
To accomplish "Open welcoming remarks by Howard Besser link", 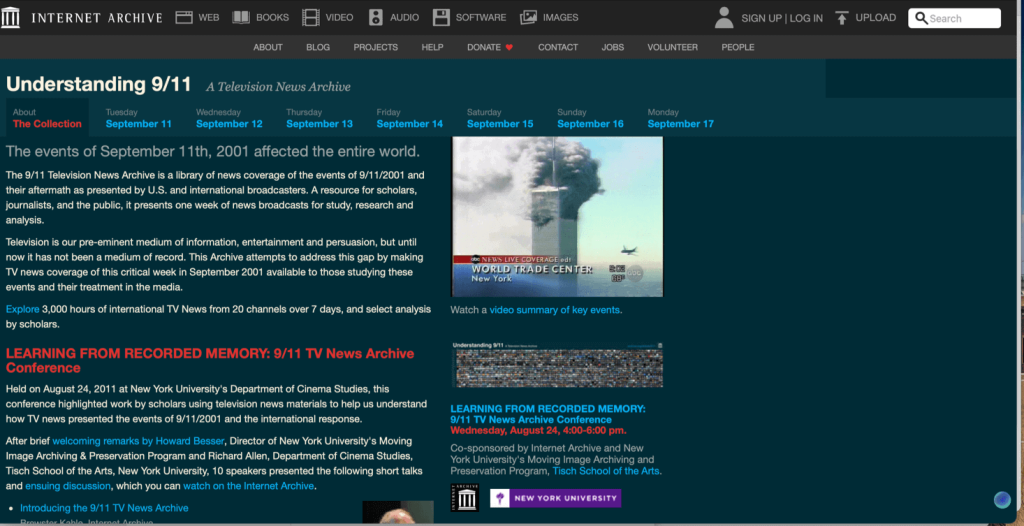I will 138,441.
